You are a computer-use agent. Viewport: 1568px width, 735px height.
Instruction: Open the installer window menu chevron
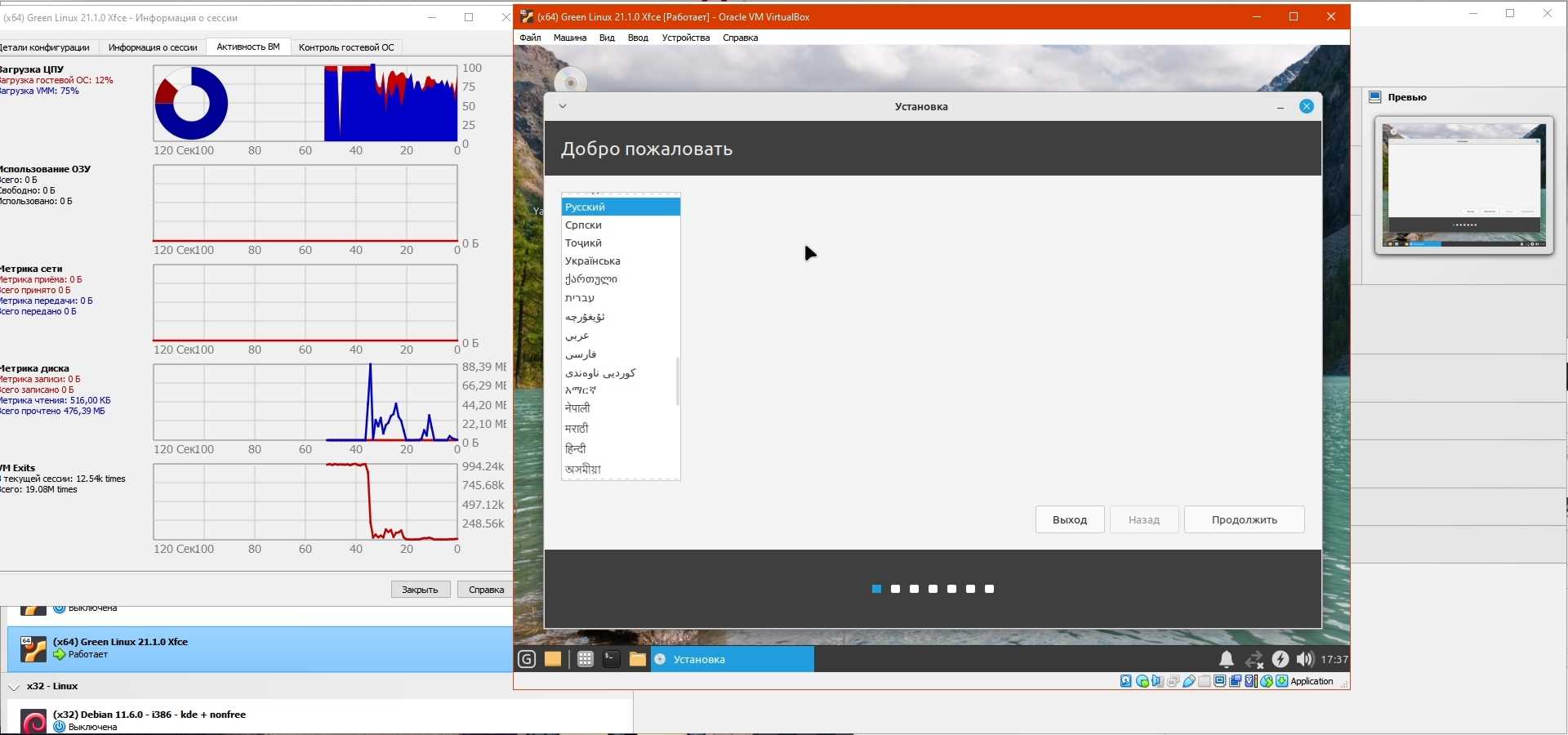[562, 106]
